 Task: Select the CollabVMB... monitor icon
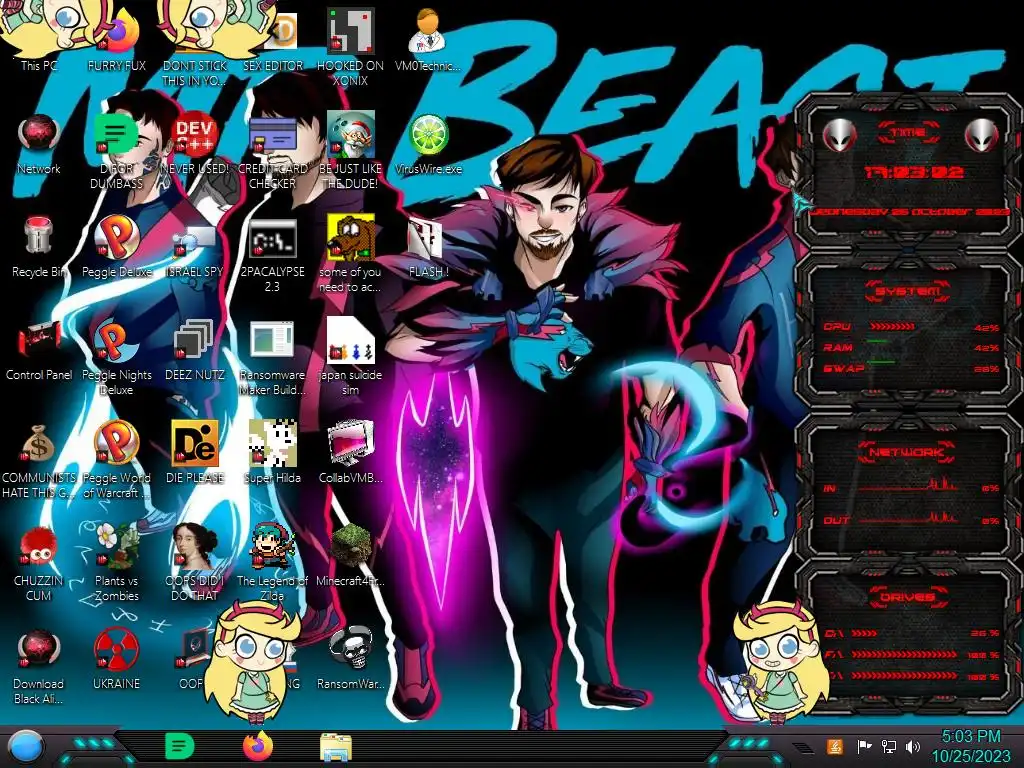tap(350, 453)
